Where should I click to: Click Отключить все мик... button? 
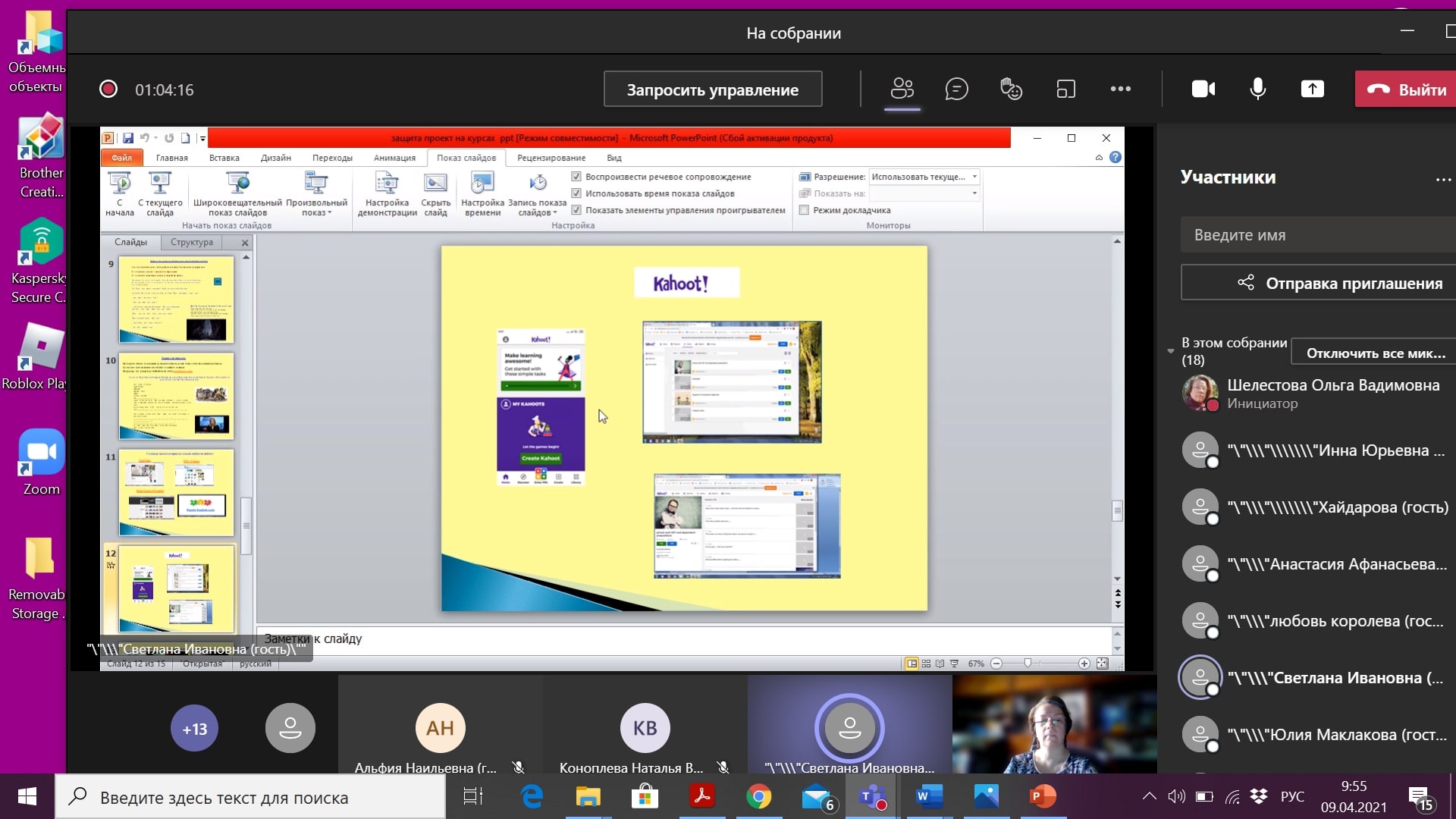click(x=1375, y=353)
